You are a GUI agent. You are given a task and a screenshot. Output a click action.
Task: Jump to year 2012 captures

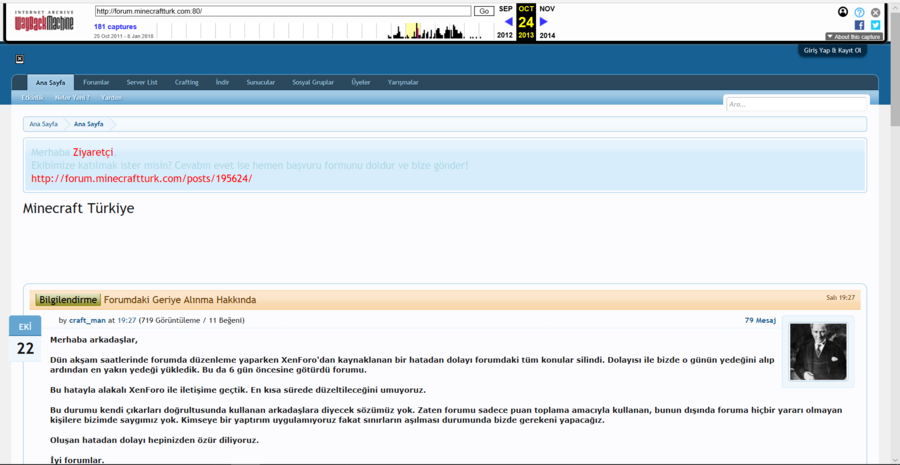(505, 36)
